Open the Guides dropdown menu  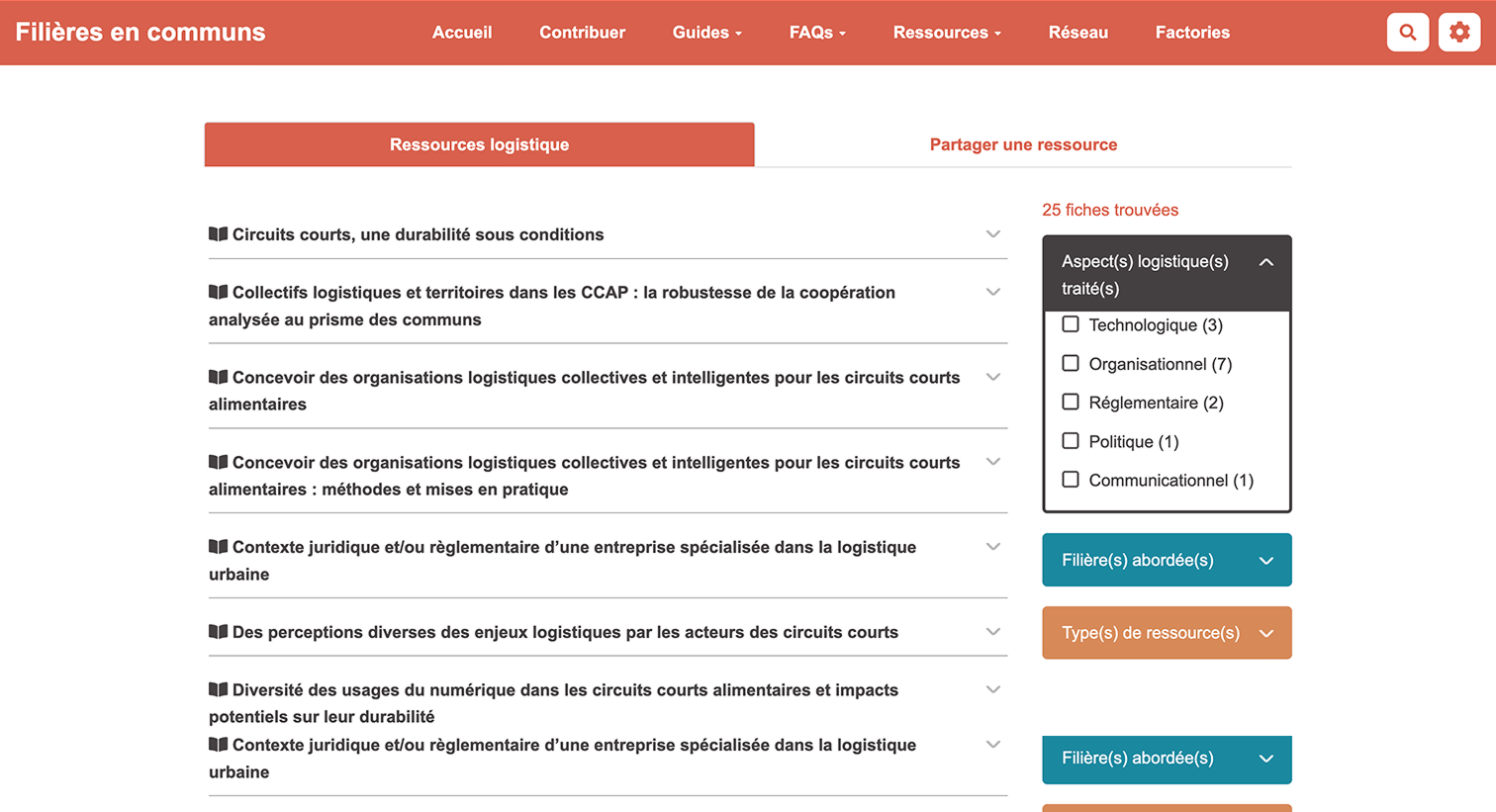[706, 33]
